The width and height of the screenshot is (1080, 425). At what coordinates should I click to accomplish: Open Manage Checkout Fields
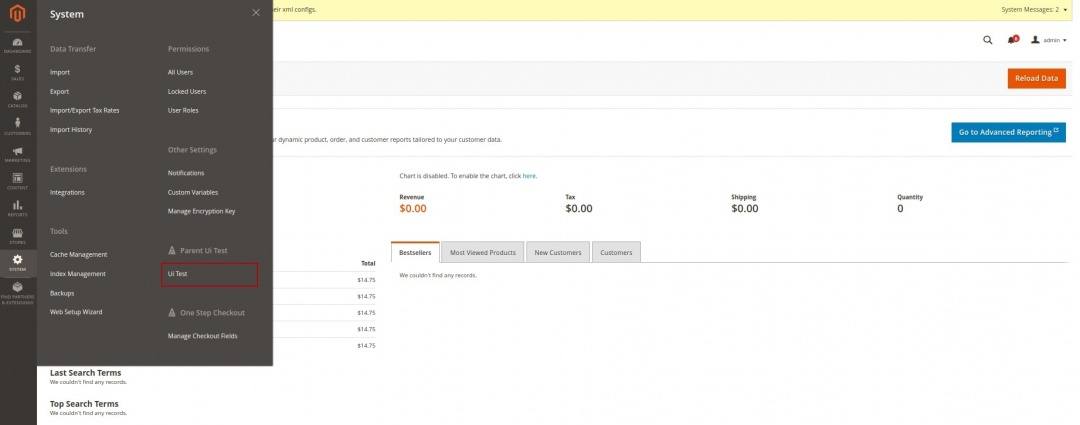click(202, 336)
